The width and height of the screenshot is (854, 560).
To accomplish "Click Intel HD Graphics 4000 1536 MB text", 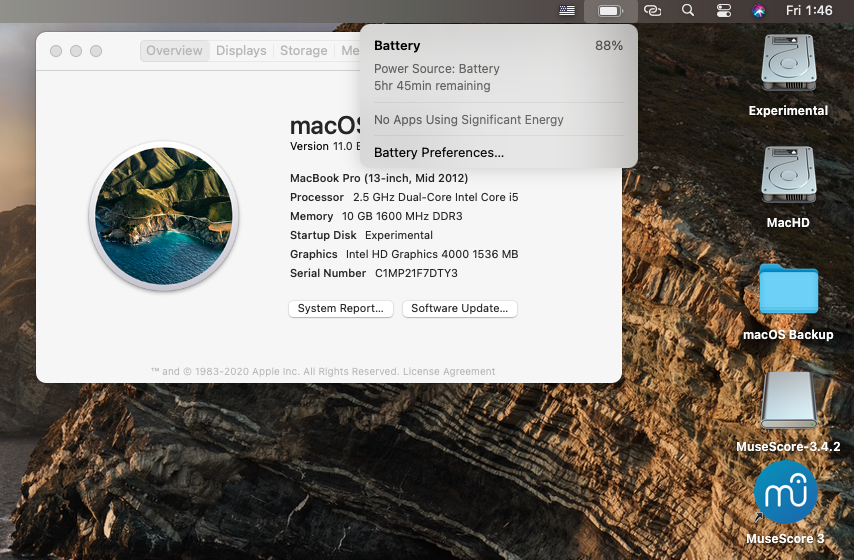I will [432, 254].
